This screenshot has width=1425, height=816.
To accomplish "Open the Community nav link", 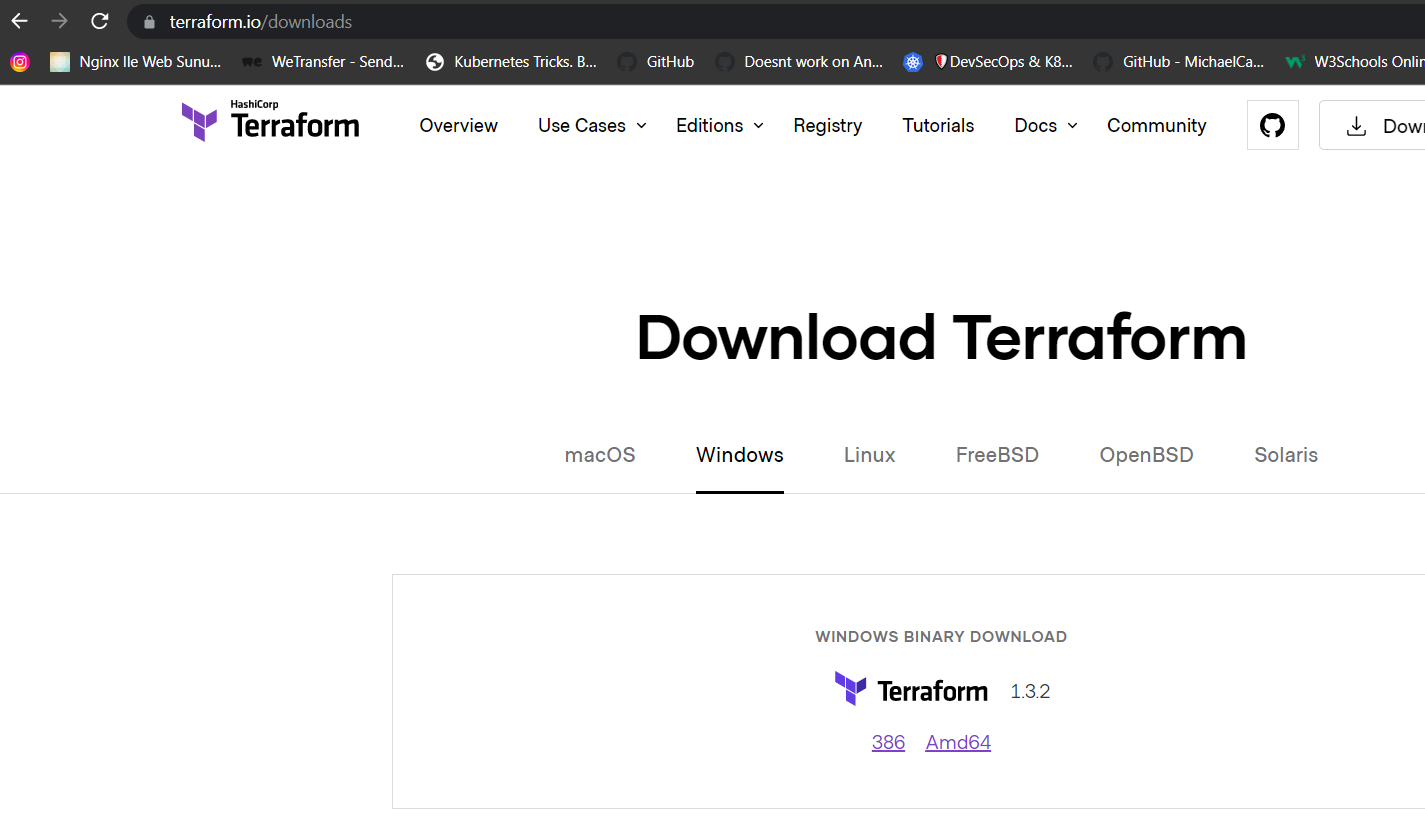I will pos(1157,126).
